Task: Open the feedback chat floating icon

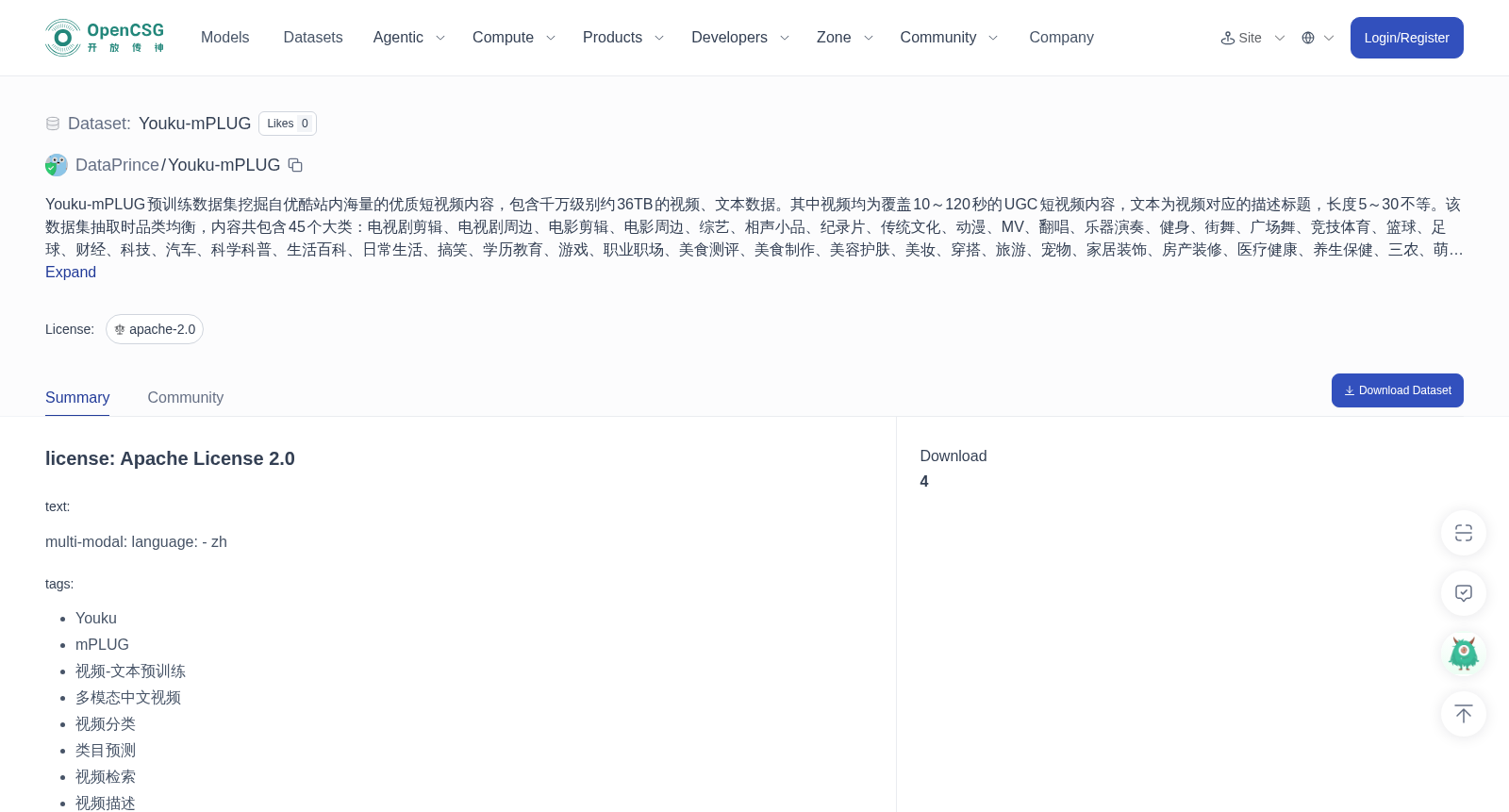Action: [x=1464, y=593]
